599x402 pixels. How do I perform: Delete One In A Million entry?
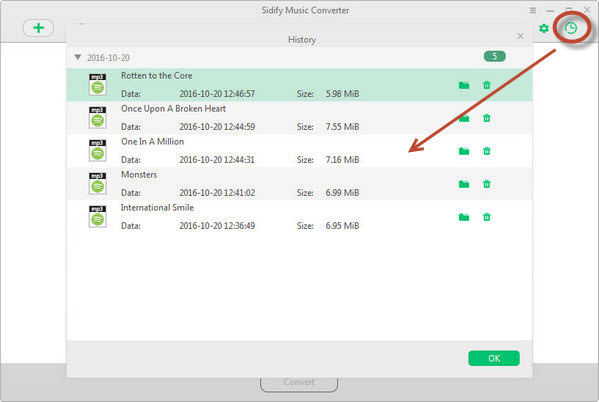(486, 151)
